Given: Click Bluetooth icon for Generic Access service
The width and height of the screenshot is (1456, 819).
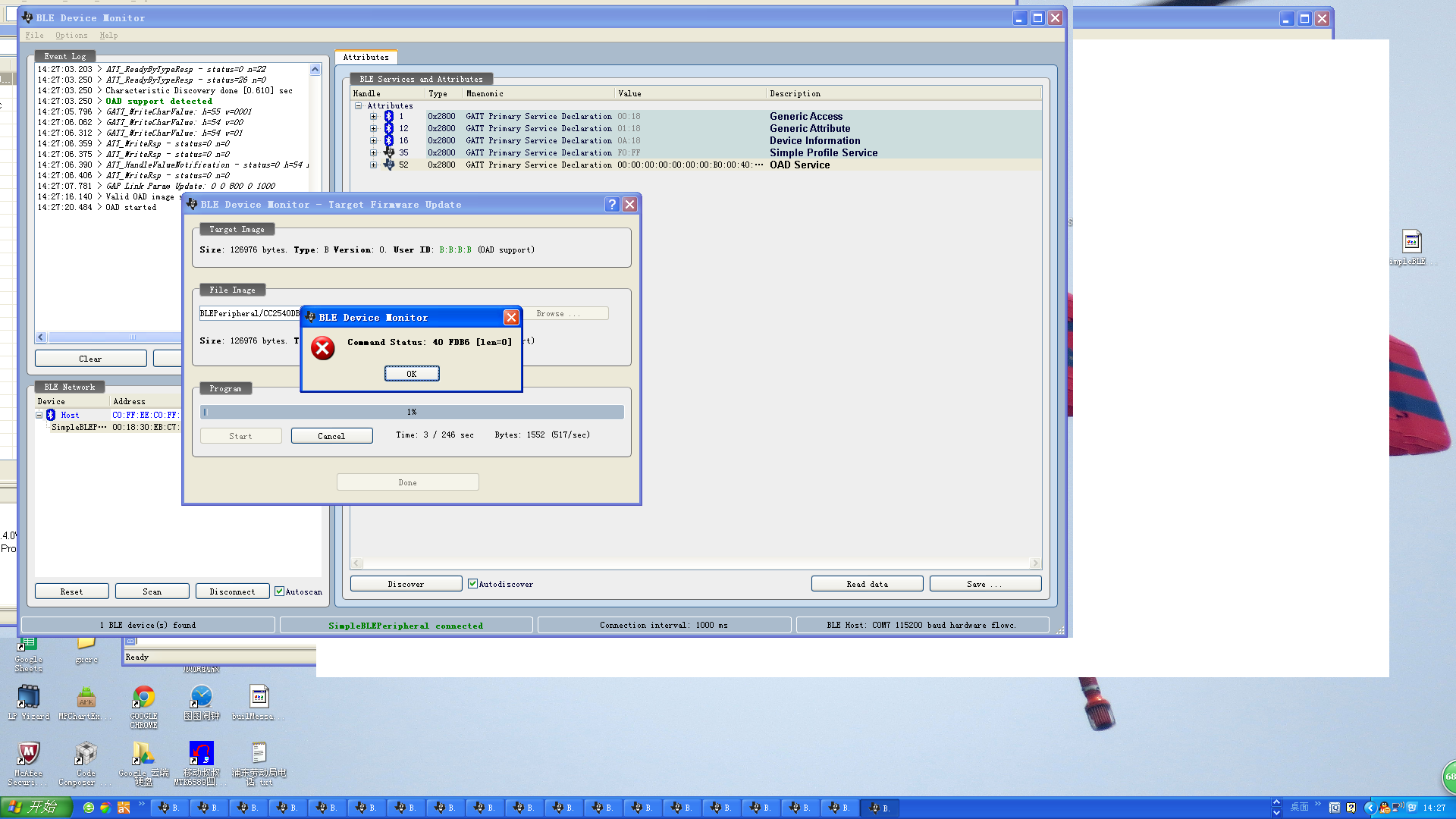Looking at the screenshot, I should click(x=388, y=116).
